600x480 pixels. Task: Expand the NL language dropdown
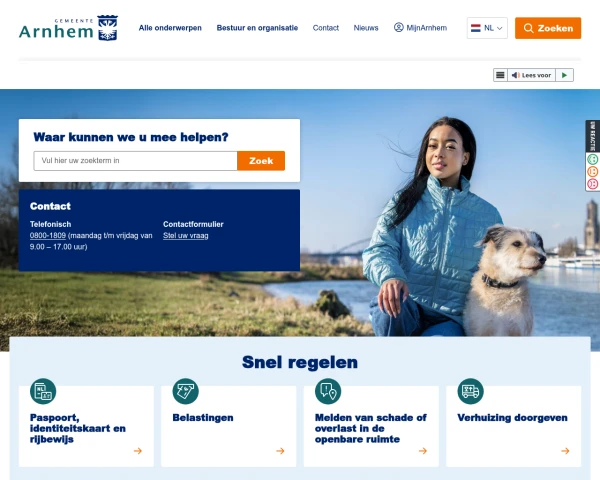tap(487, 28)
